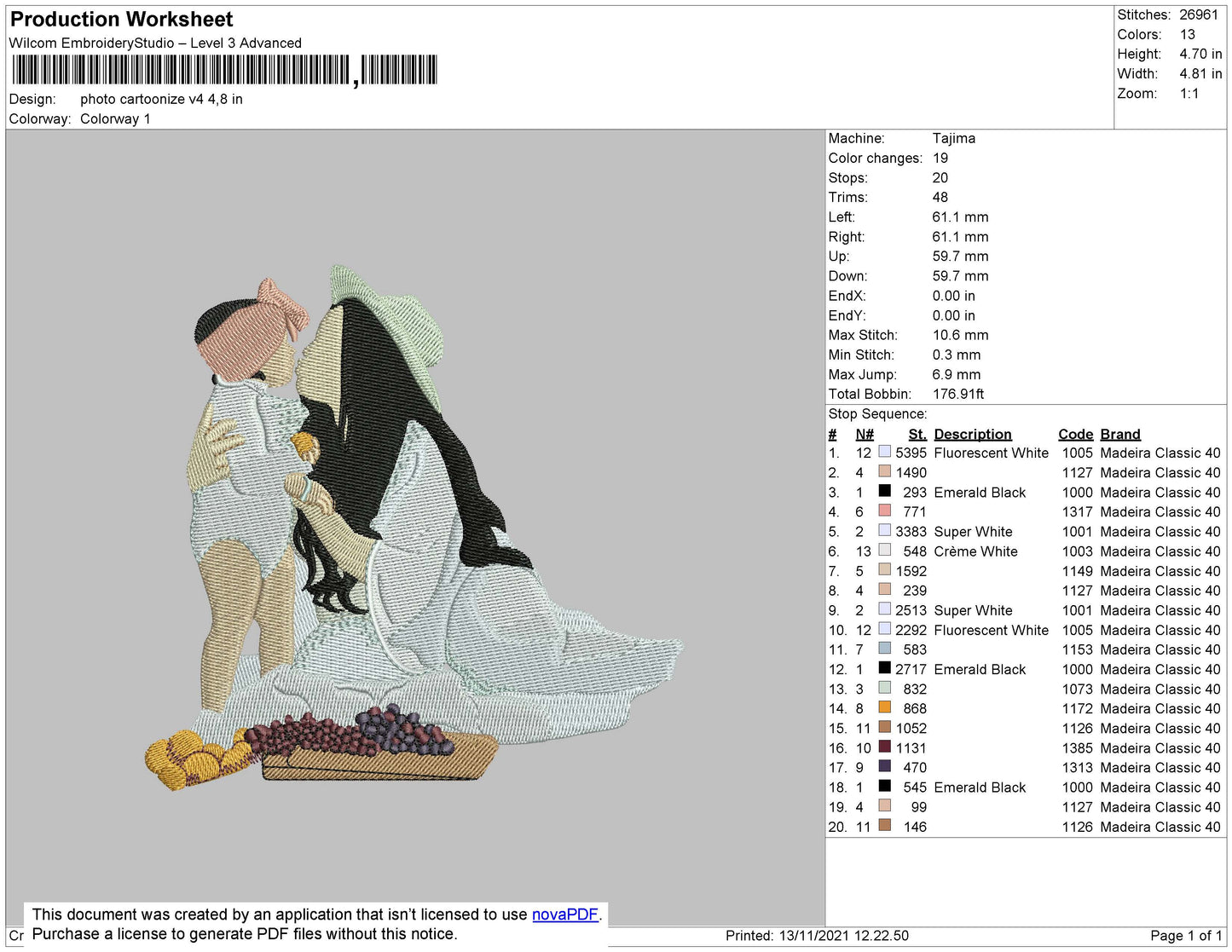
Task: Click the Down value 59.7 mm
Action: (961, 276)
